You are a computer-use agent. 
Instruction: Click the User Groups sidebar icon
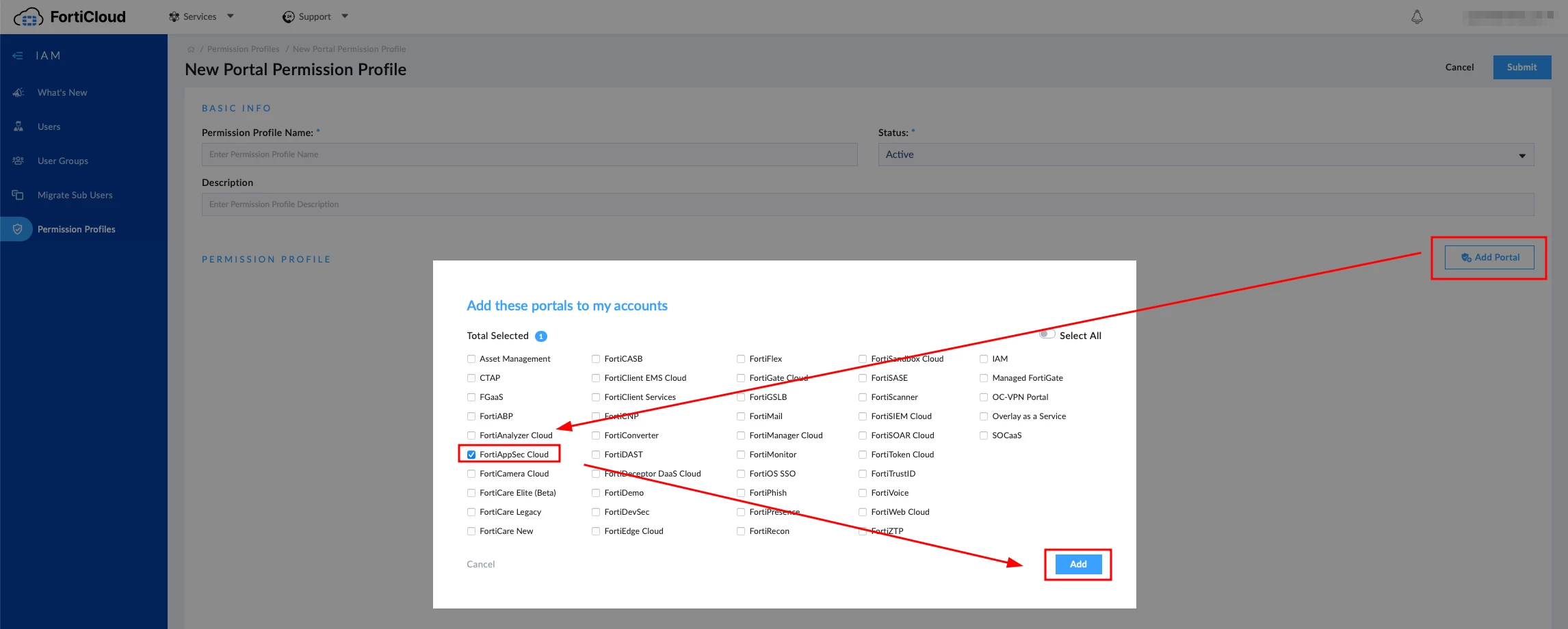point(18,161)
